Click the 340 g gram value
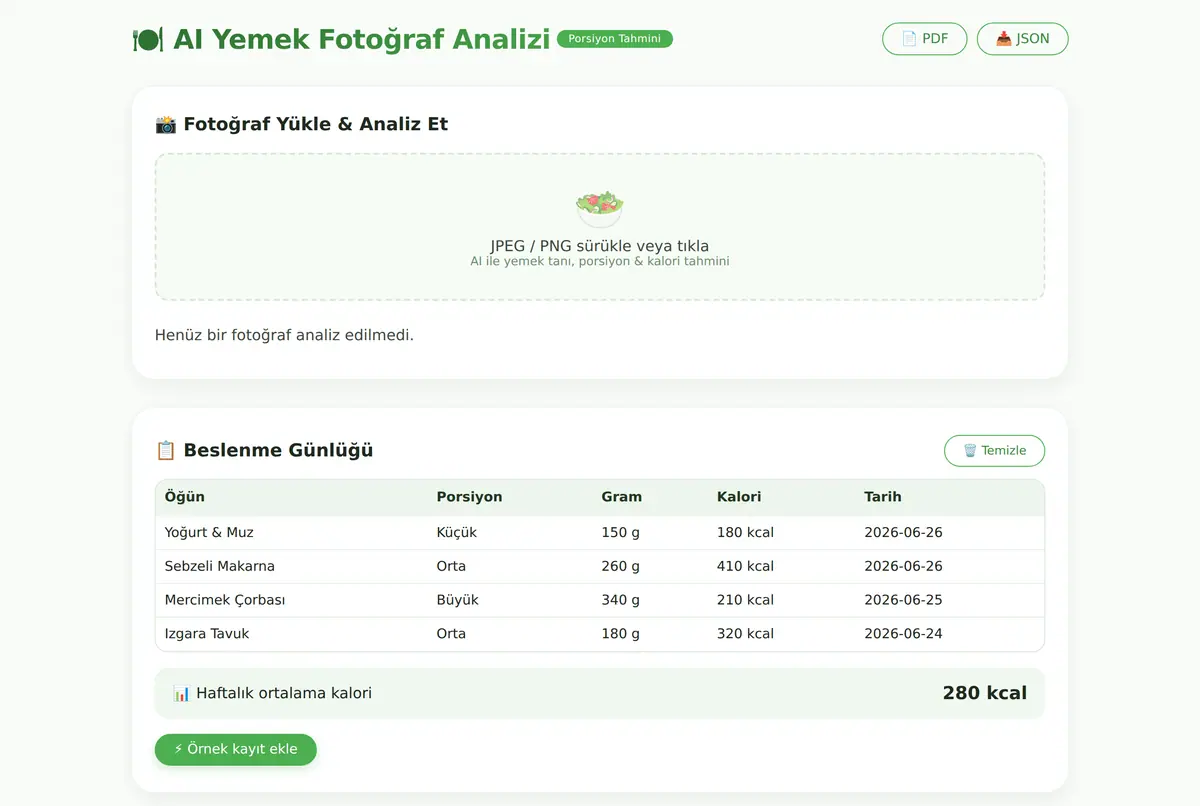1200x806 pixels. (621, 600)
